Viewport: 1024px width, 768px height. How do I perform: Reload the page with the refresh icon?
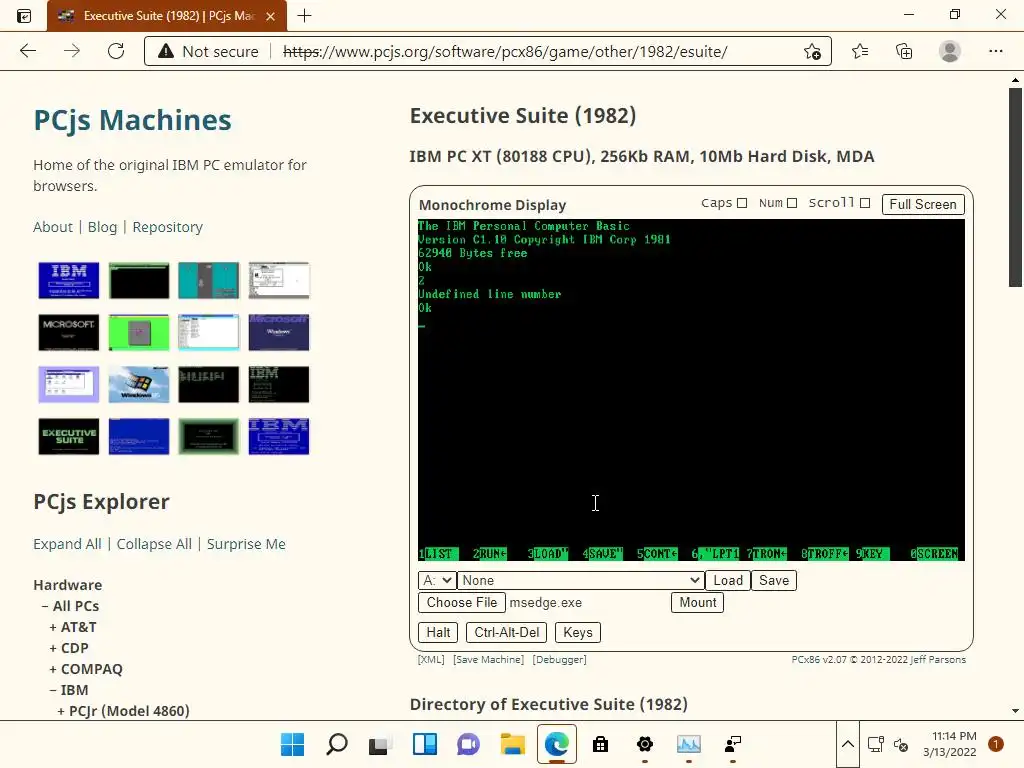tap(116, 51)
